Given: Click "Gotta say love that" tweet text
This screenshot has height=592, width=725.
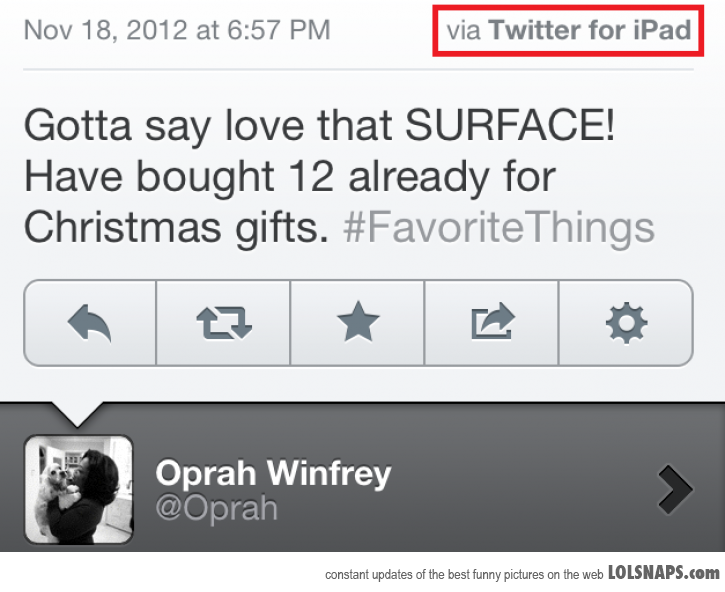Looking at the screenshot, I should (208, 127).
